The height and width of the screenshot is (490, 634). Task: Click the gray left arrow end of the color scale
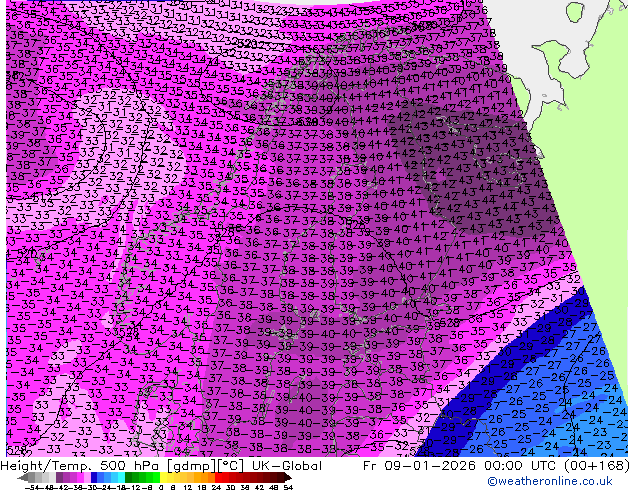point(23,478)
